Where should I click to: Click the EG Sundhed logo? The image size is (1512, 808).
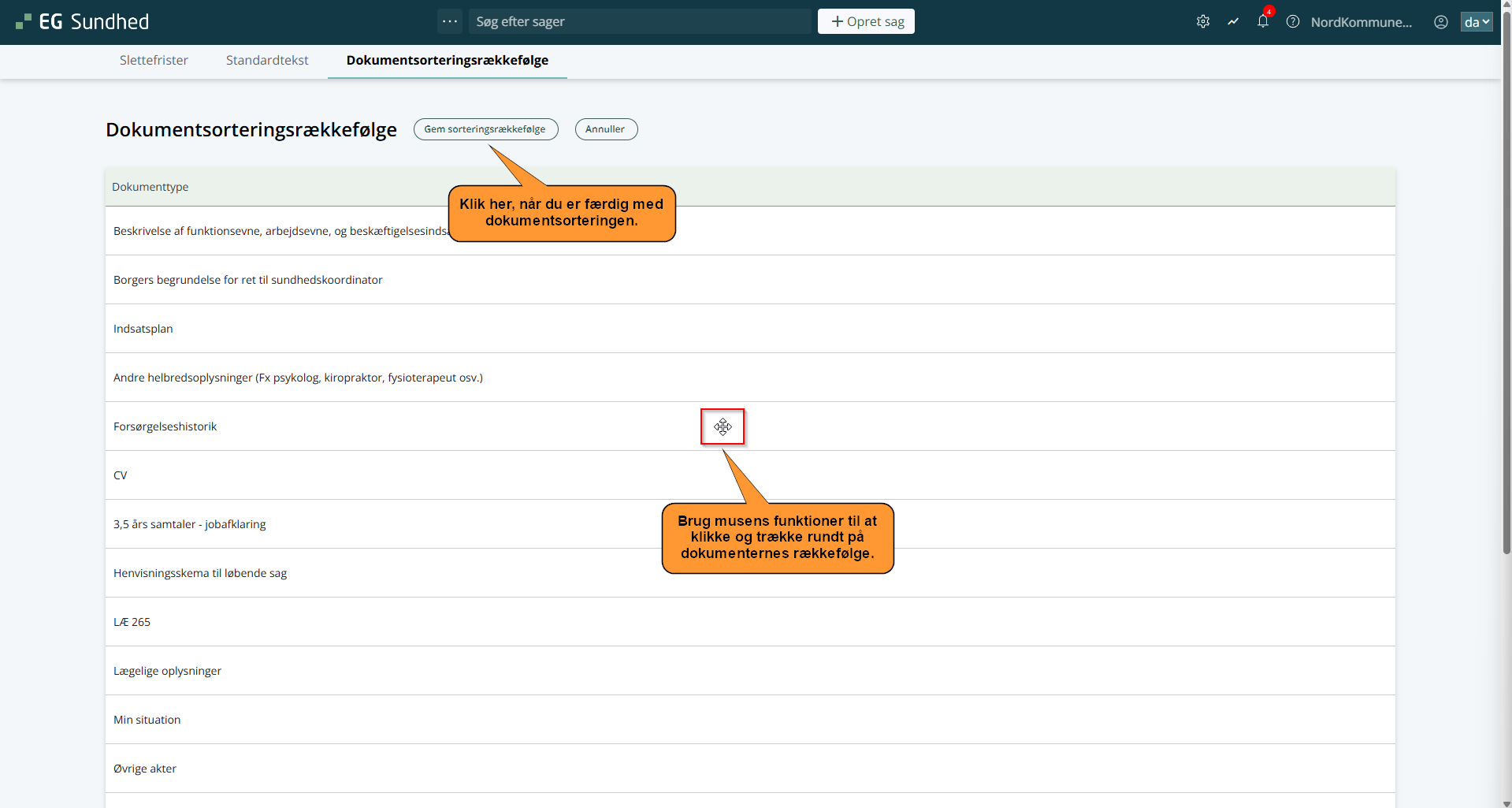click(x=83, y=22)
